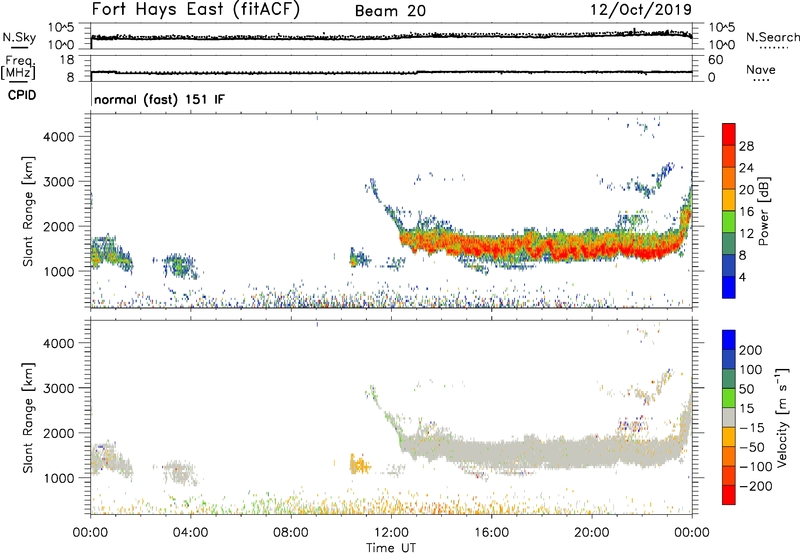Click the "16:00" time tick label

click(491, 533)
